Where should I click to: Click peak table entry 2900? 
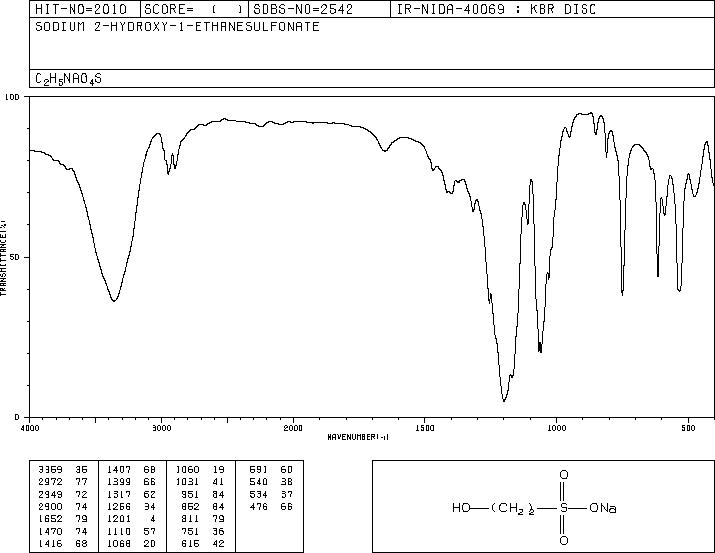tap(51, 506)
